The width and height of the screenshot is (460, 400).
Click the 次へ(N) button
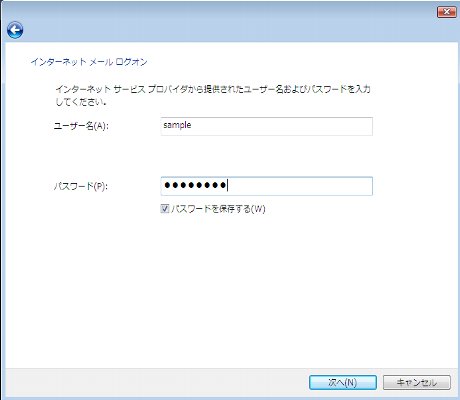(x=343, y=382)
